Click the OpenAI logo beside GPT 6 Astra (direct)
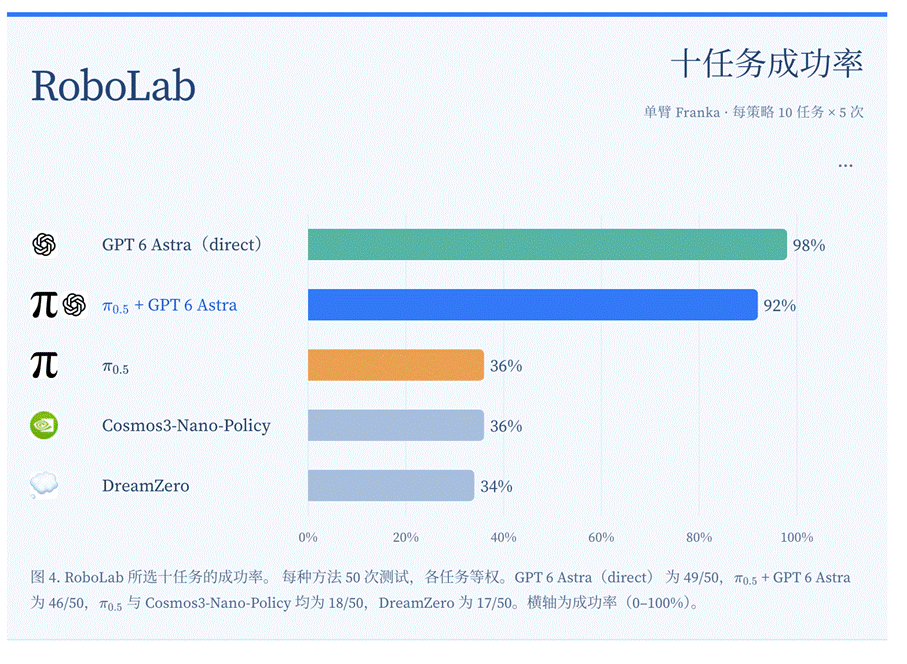Viewport: 907px width, 664px height. 44,245
